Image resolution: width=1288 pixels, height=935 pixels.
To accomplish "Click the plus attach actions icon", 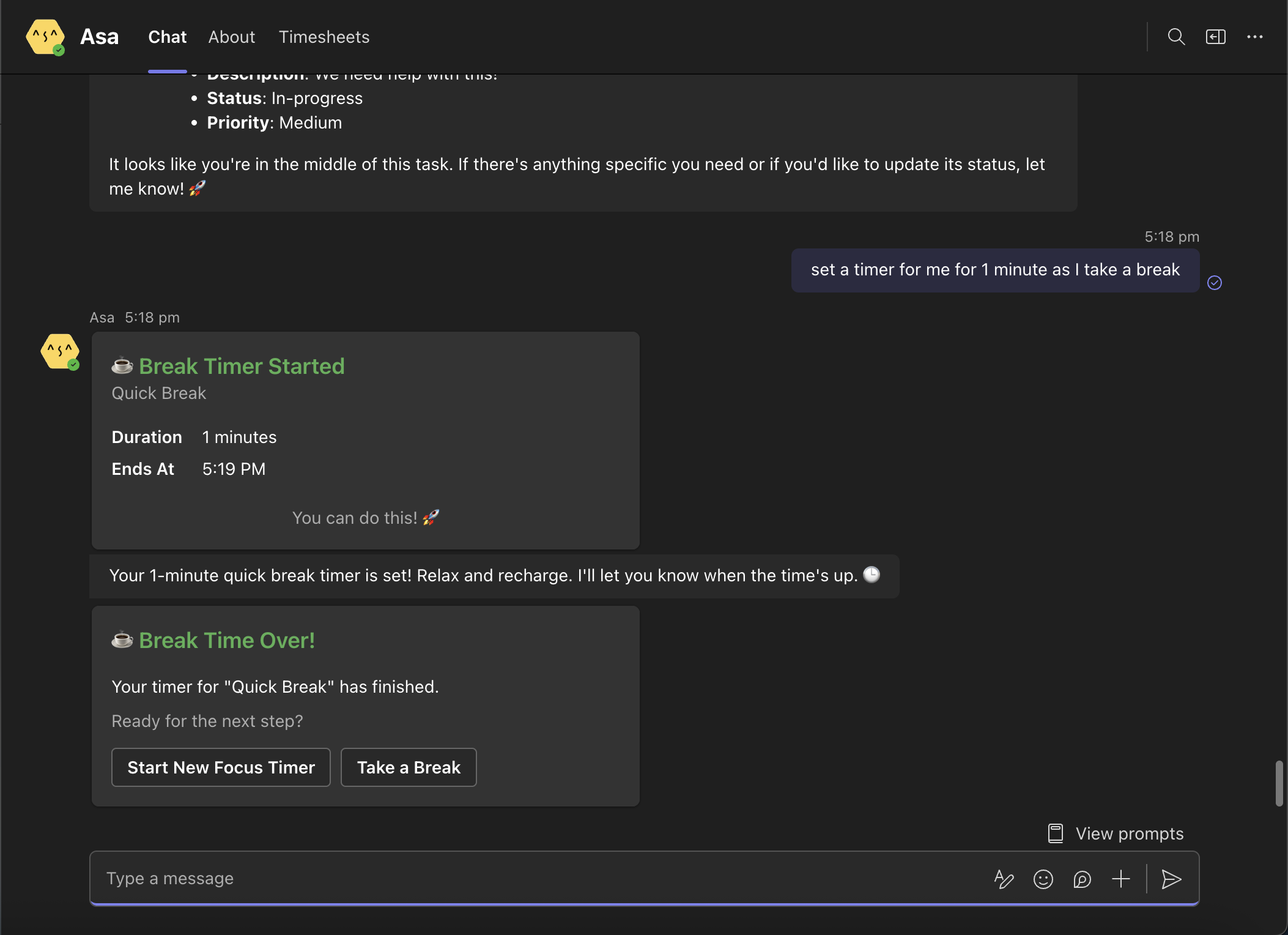I will 1120,879.
